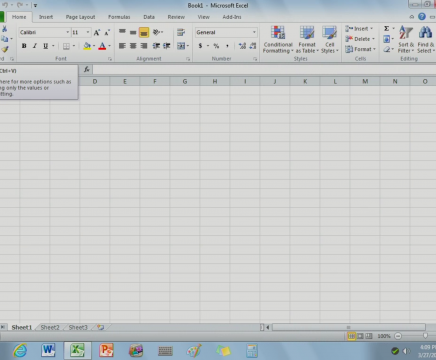Click the Orientation icon
436x360 pixels.
click(x=156, y=32)
